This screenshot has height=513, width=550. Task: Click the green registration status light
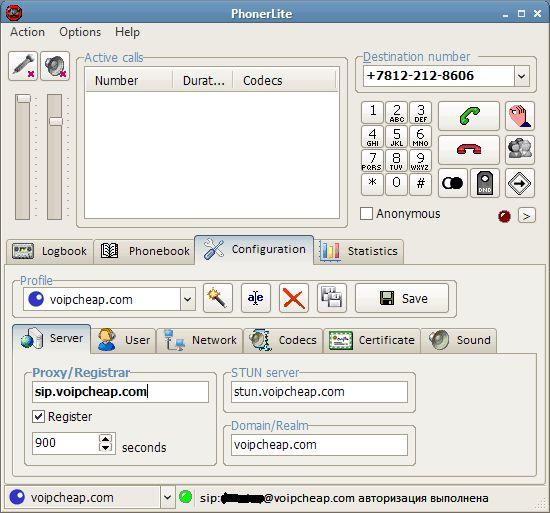tap(185, 497)
